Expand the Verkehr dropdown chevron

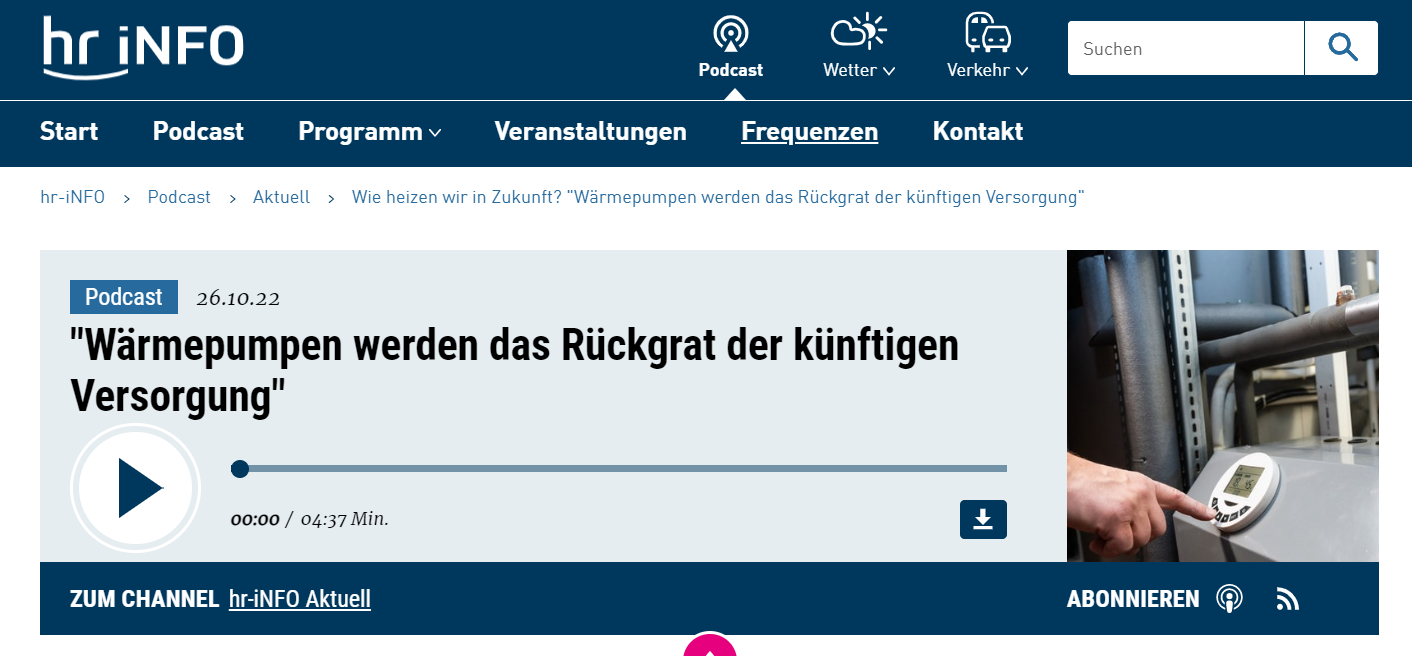tap(1021, 71)
